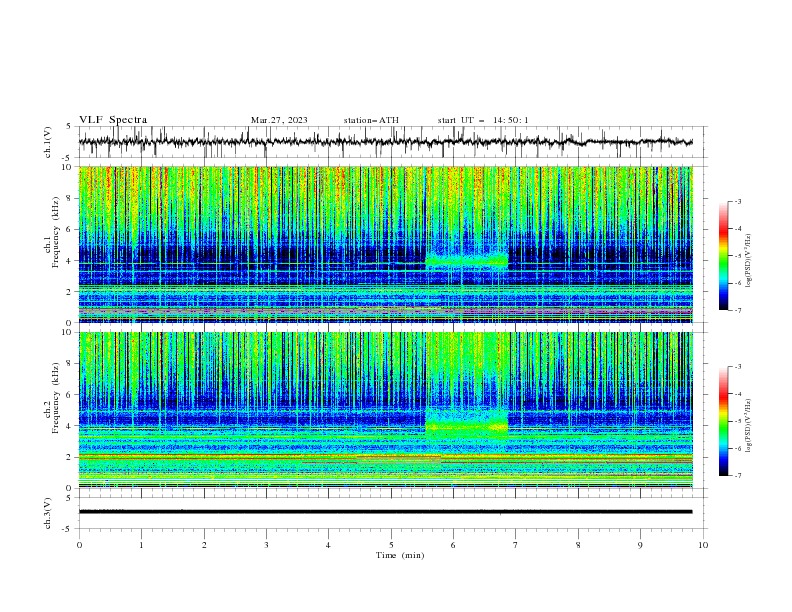Click the ch.2 PSD color bar

click(x=724, y=421)
